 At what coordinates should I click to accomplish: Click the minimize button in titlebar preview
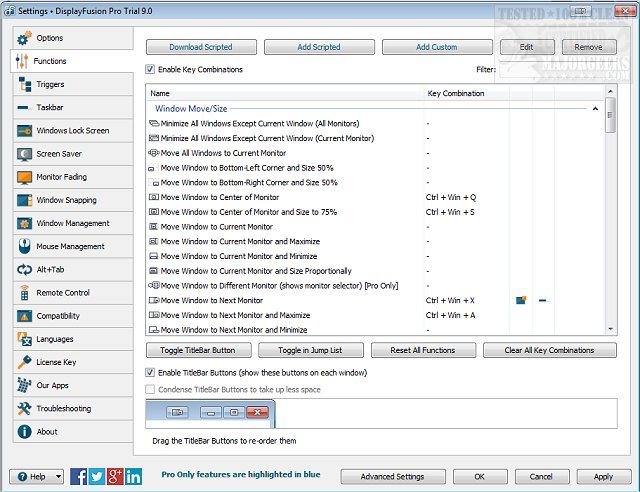(211, 412)
